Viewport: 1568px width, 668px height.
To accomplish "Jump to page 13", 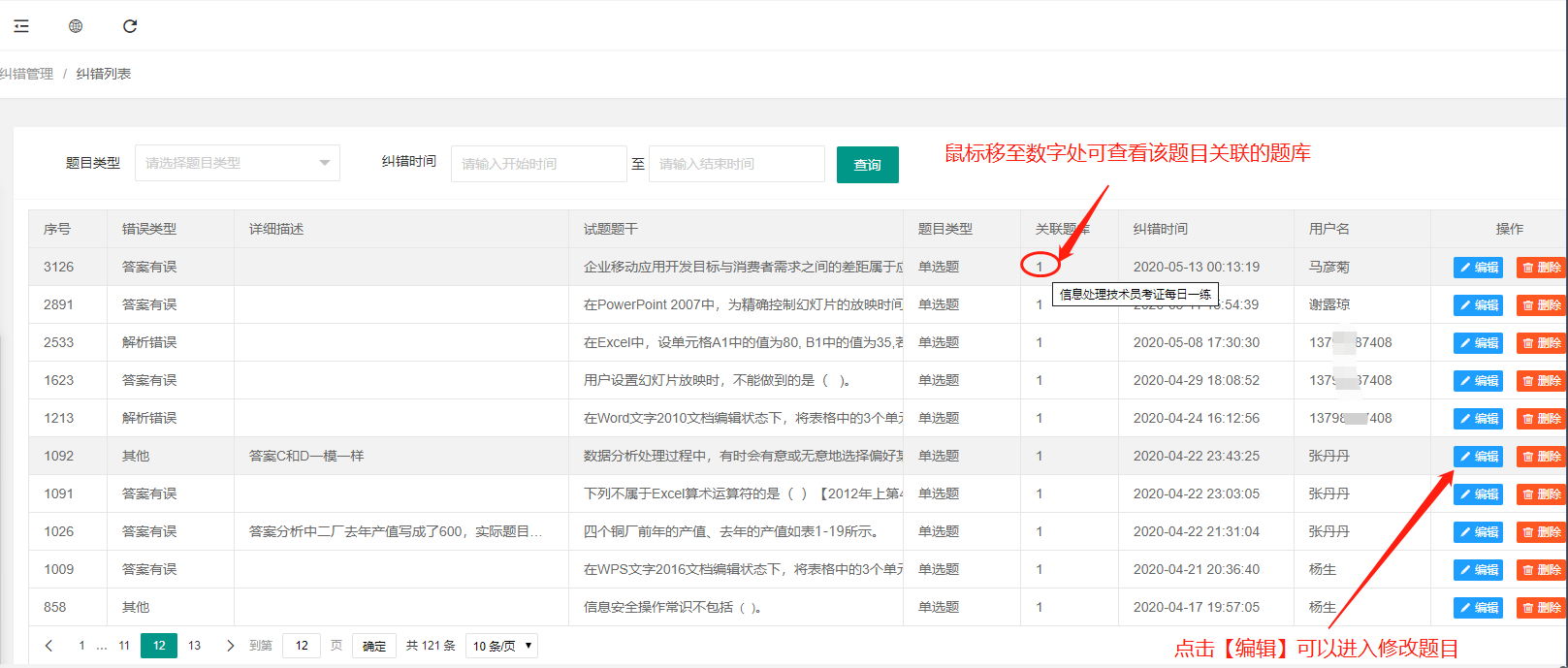I will [194, 646].
